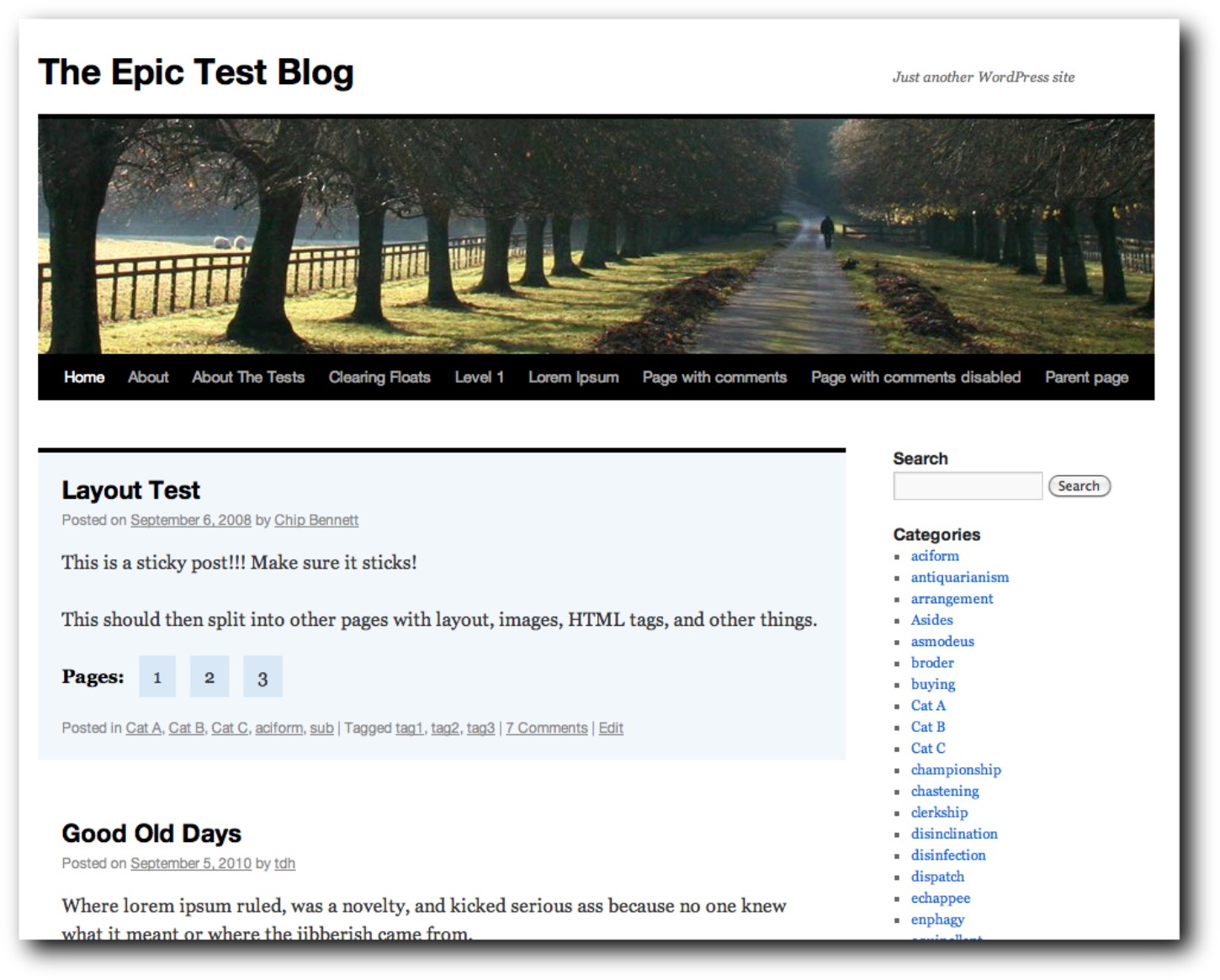Open the About page menu item
The image size is (1220, 980).
click(x=148, y=377)
